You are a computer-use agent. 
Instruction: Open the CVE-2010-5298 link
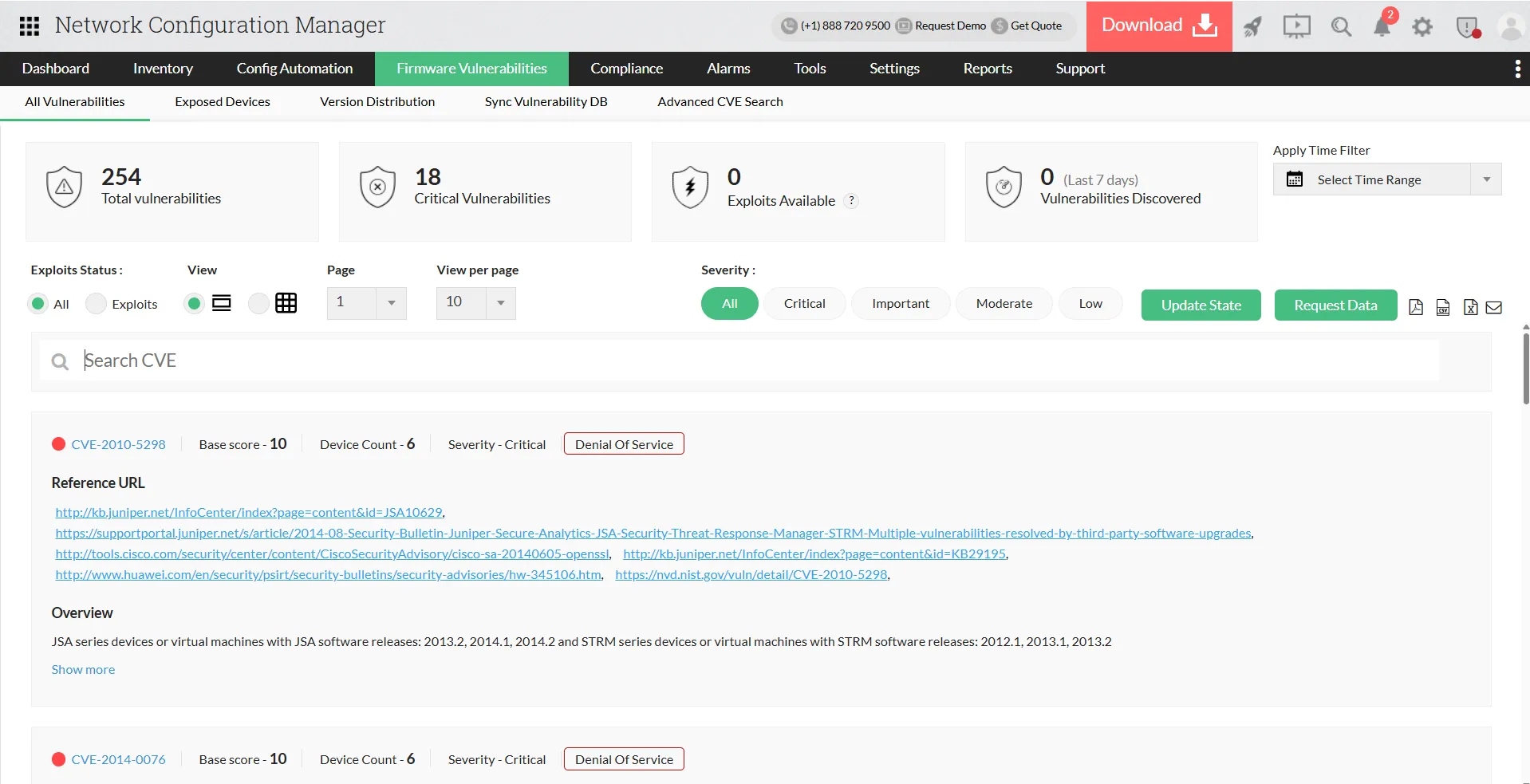tap(119, 445)
